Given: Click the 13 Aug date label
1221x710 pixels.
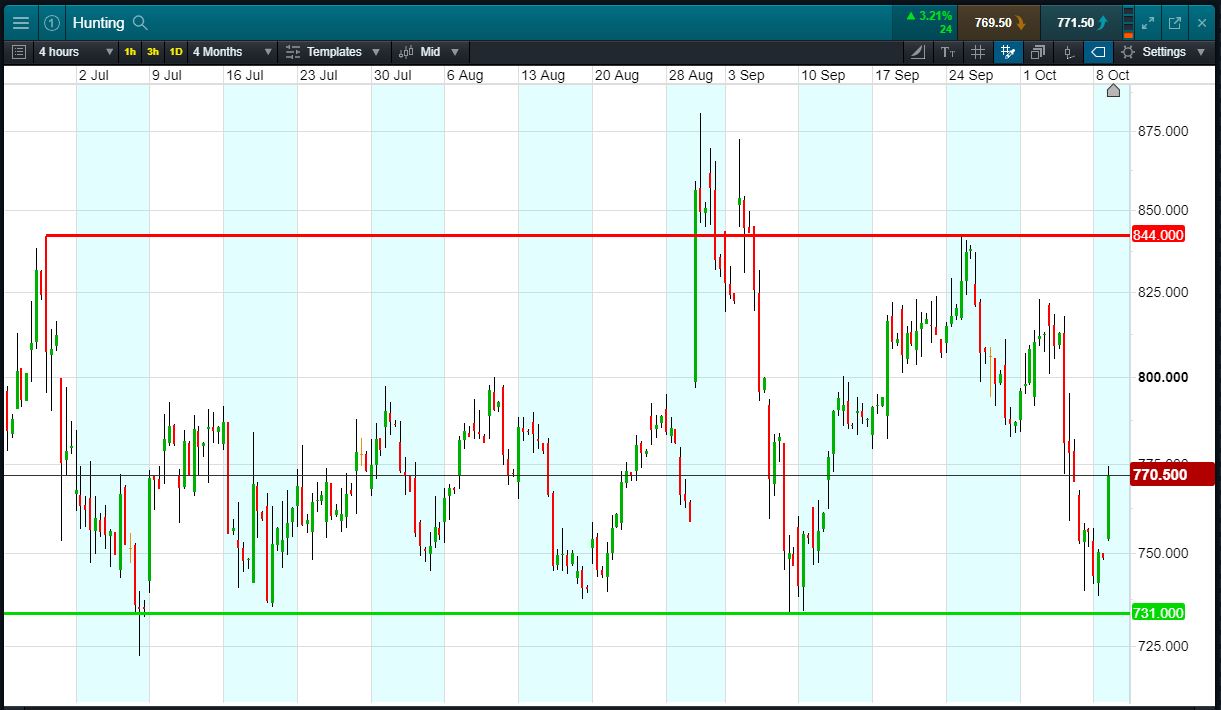Looking at the screenshot, I should coord(543,75).
